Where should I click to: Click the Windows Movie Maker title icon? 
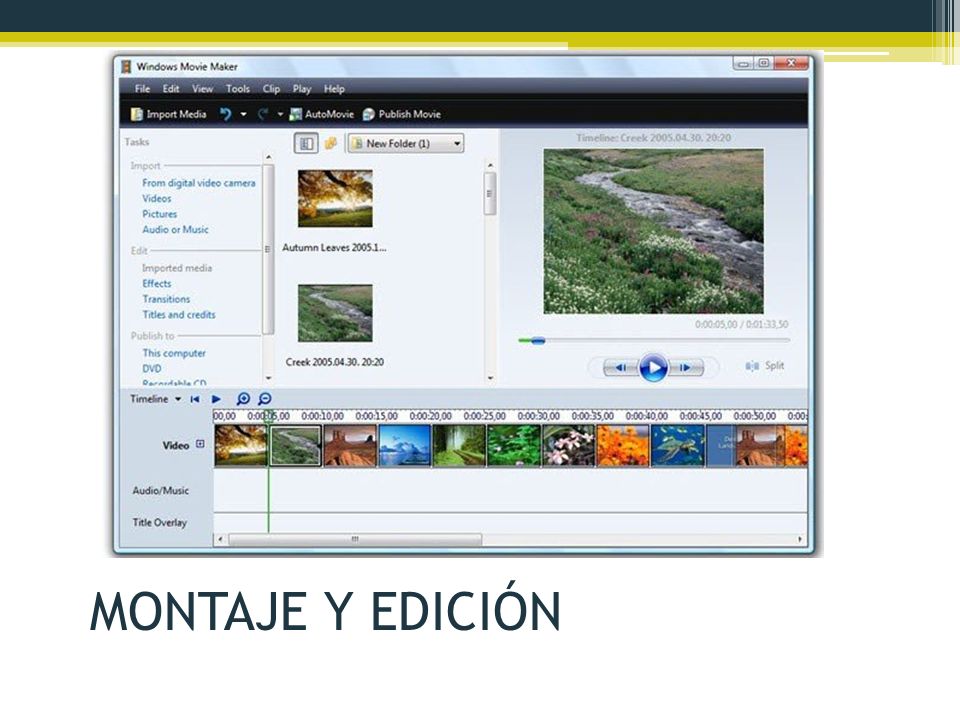tap(127, 66)
